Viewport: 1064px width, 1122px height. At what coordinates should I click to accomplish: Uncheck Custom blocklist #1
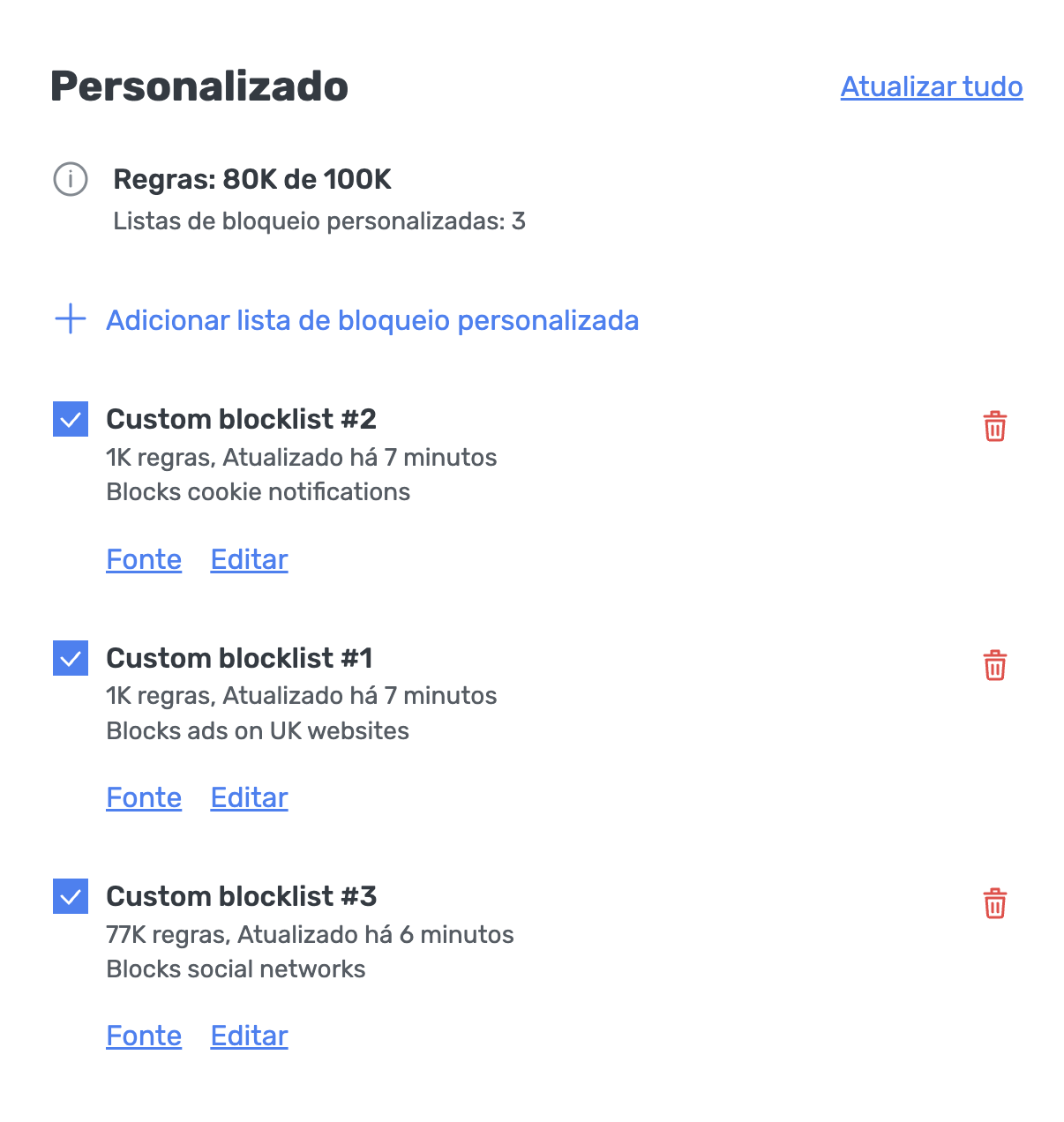click(x=70, y=657)
